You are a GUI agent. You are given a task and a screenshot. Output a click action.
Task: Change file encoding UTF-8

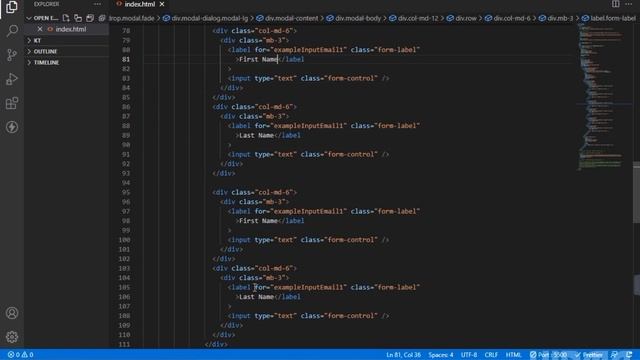(x=469, y=355)
